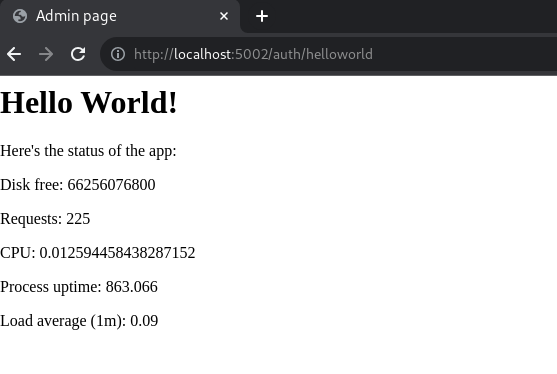This screenshot has width=557, height=374.
Task: Reload the page with refresh icon
Action: (78, 54)
